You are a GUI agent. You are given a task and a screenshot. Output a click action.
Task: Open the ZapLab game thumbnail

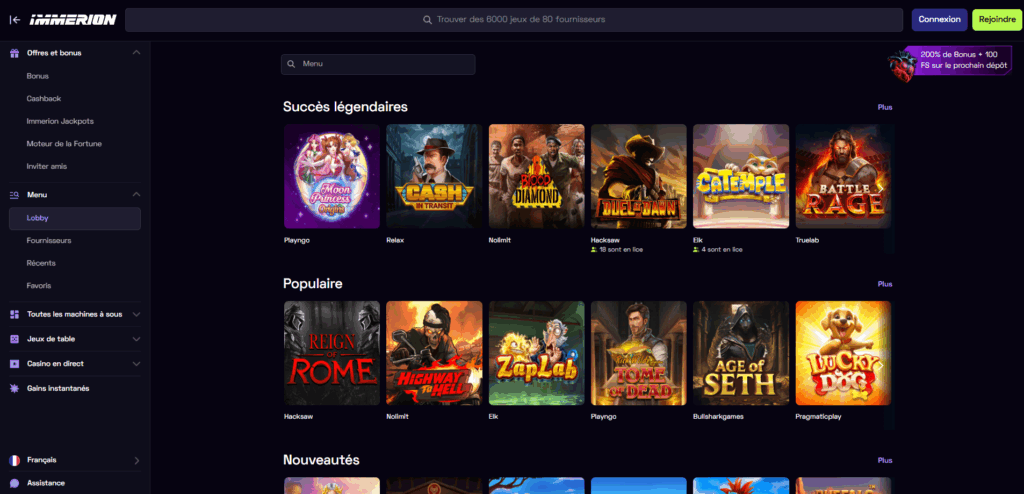(x=537, y=354)
